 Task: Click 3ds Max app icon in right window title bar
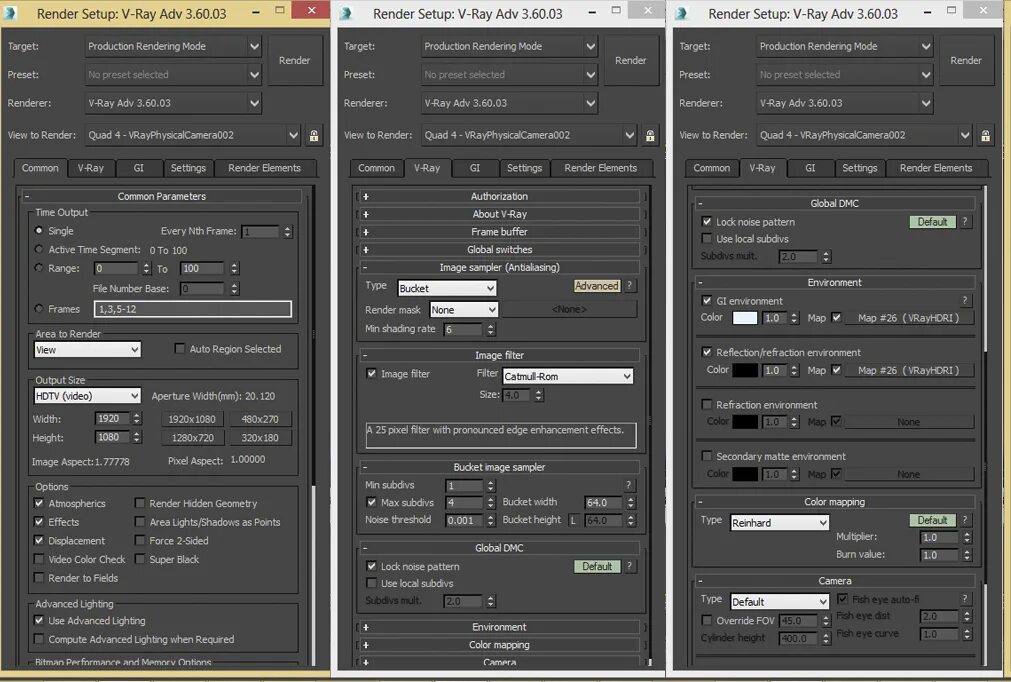click(682, 13)
